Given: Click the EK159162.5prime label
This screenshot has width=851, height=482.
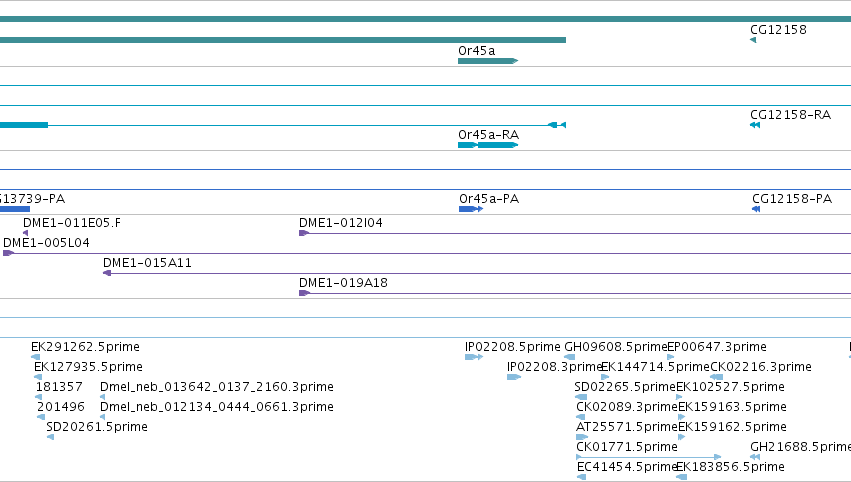Looking at the screenshot, I should 733,427.
